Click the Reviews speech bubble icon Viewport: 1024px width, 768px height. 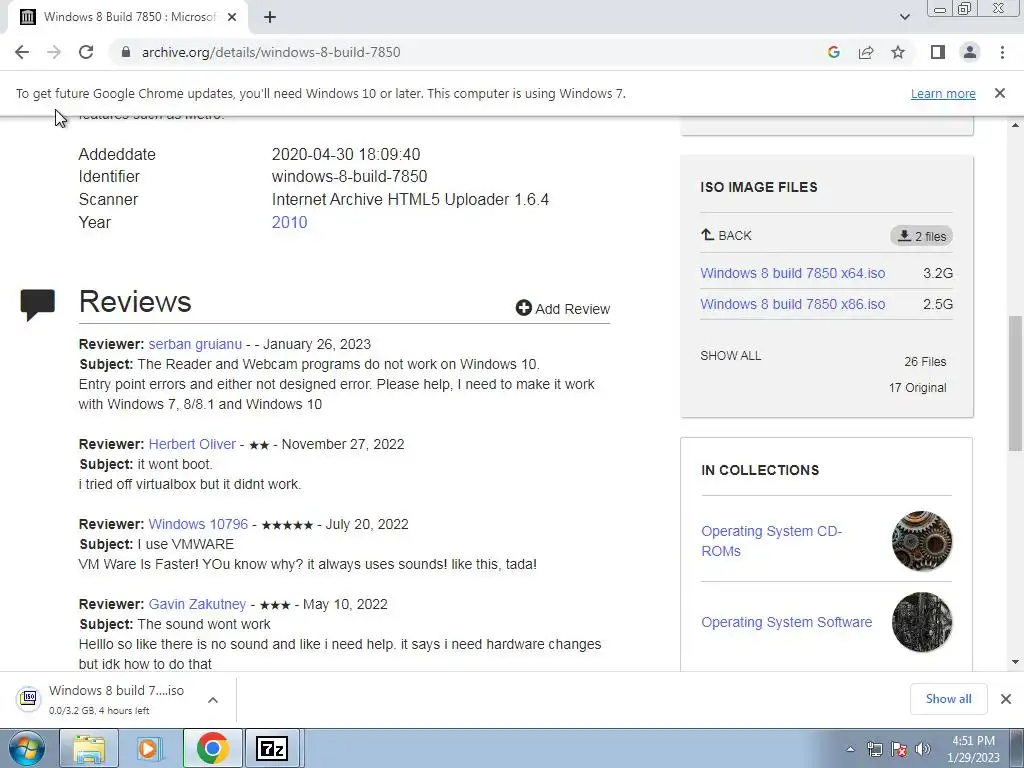tap(37, 304)
